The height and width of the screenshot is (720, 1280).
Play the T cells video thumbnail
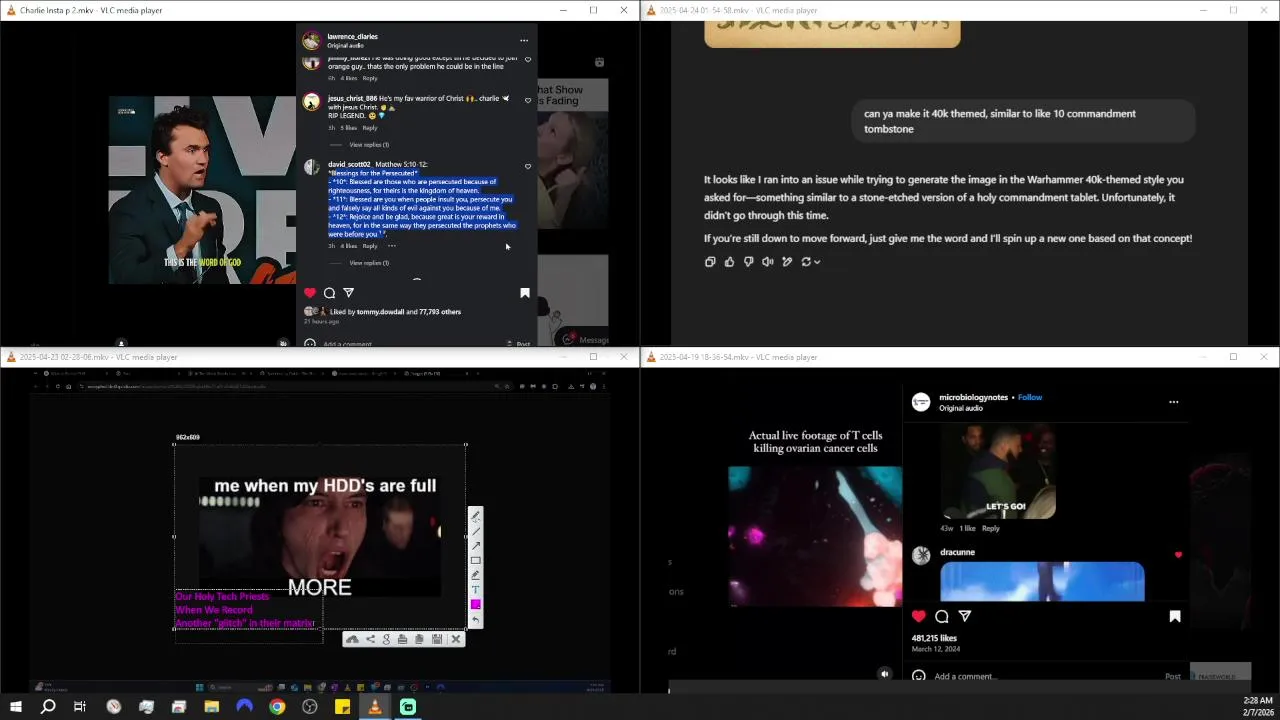815,536
